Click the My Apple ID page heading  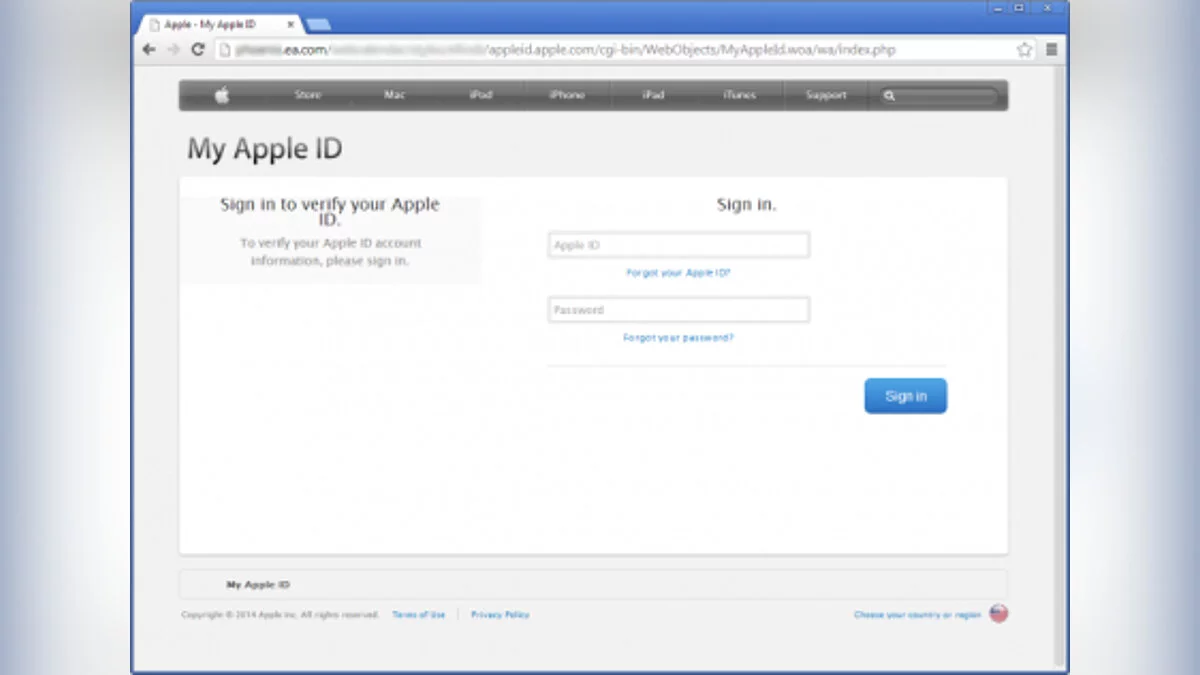point(265,149)
